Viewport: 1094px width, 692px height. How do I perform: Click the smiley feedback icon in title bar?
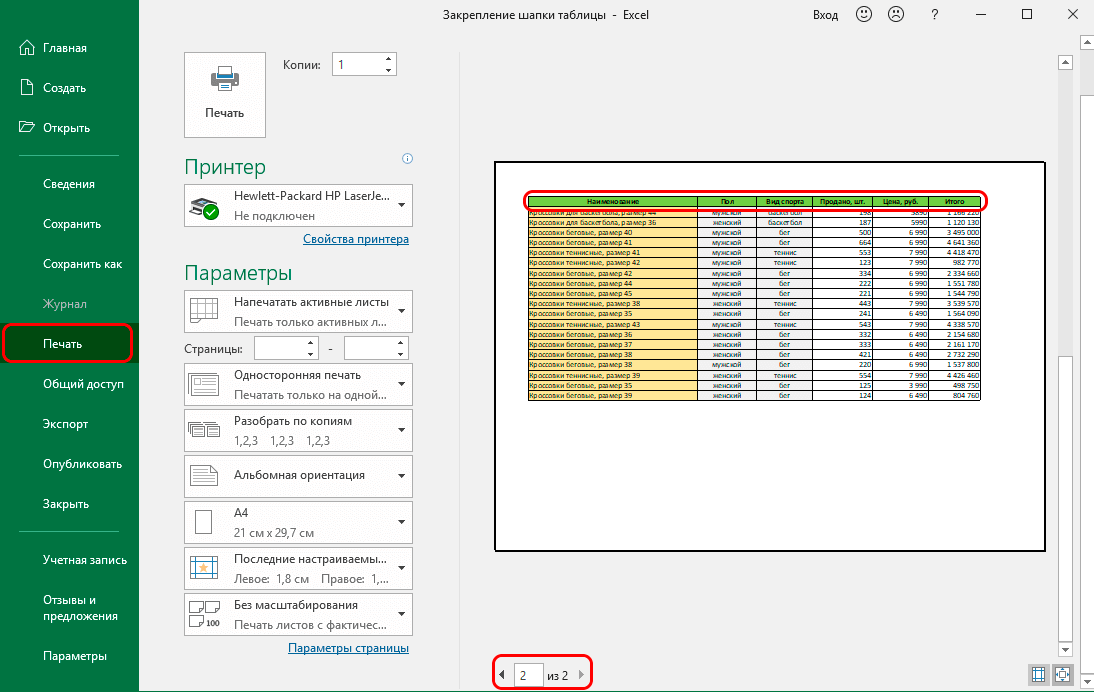coord(863,15)
